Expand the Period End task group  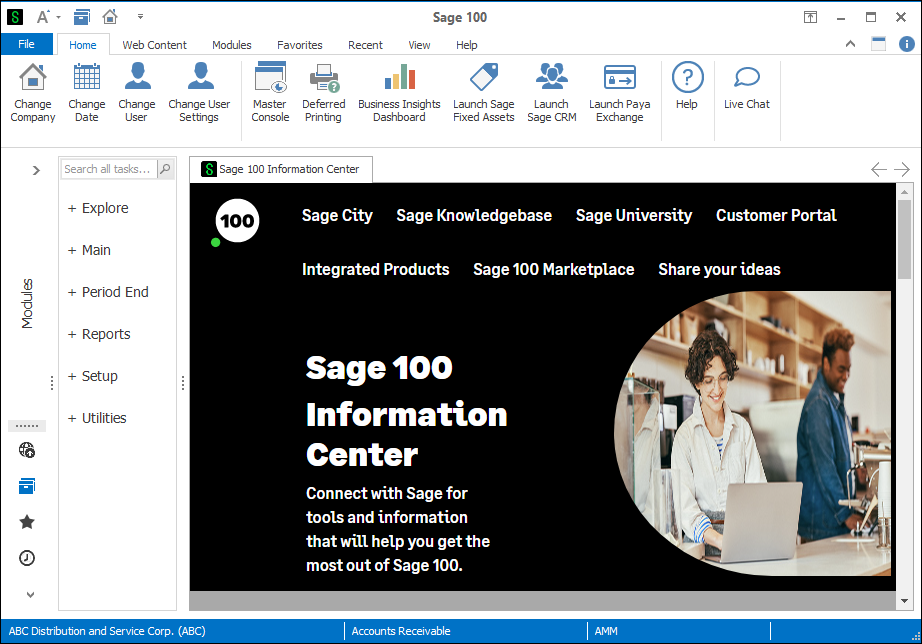tap(108, 292)
